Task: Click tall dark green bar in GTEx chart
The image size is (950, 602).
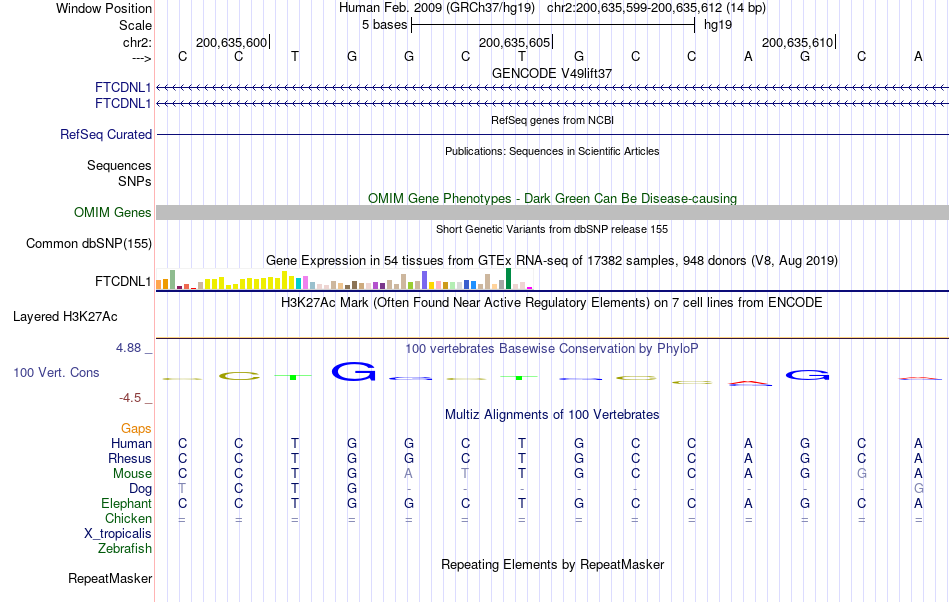Action: (508, 279)
